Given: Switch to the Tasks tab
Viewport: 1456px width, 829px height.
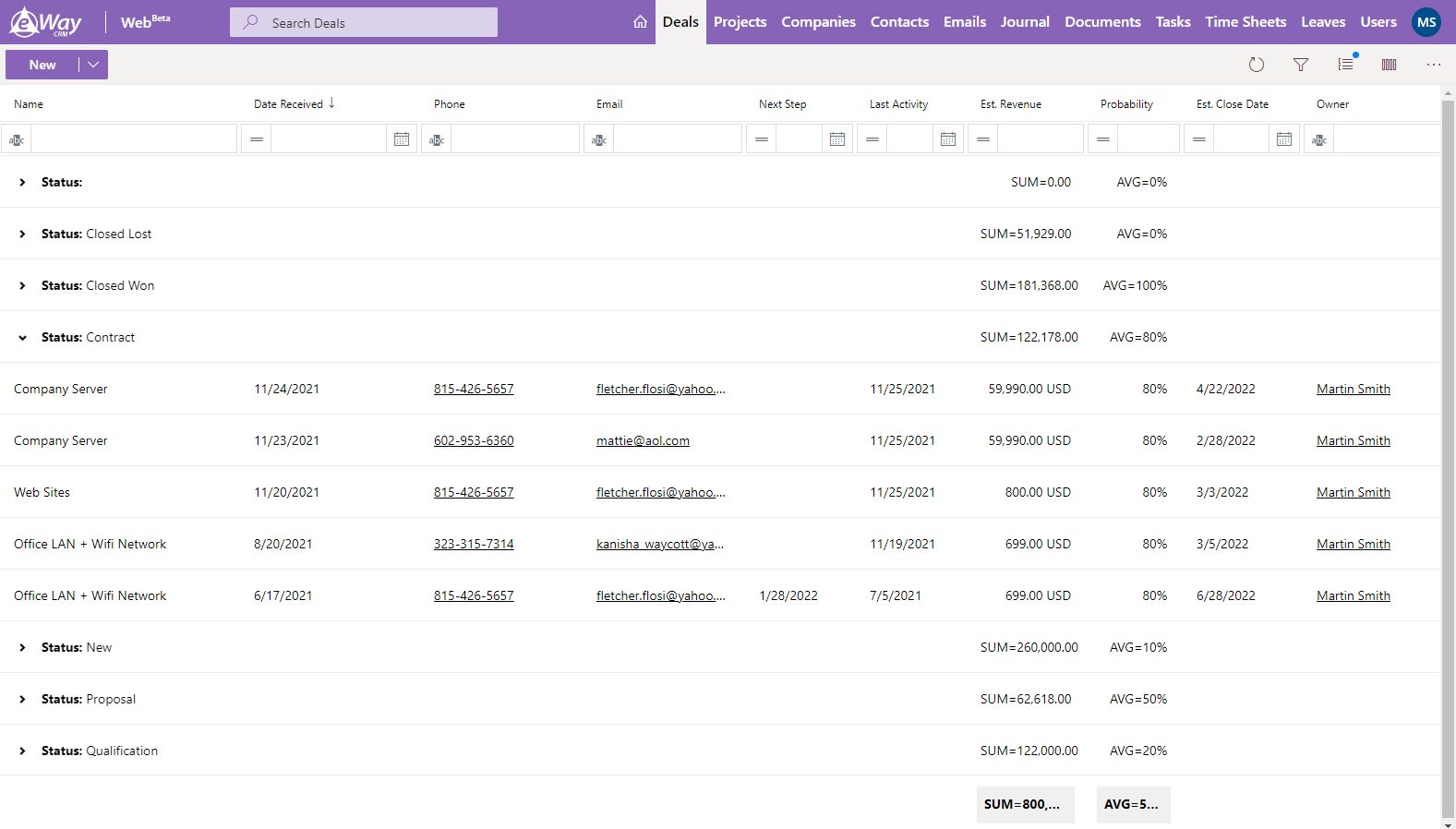Looking at the screenshot, I should (x=1173, y=22).
